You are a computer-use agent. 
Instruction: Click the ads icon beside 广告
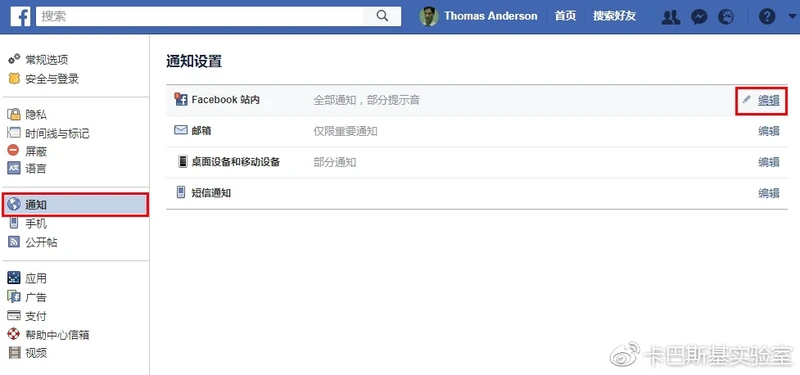click(14, 296)
